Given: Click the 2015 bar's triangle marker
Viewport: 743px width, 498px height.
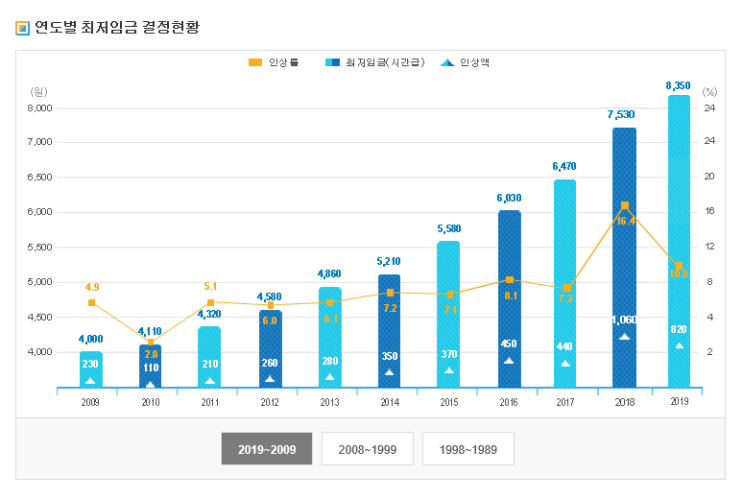Looking at the screenshot, I should [449, 370].
